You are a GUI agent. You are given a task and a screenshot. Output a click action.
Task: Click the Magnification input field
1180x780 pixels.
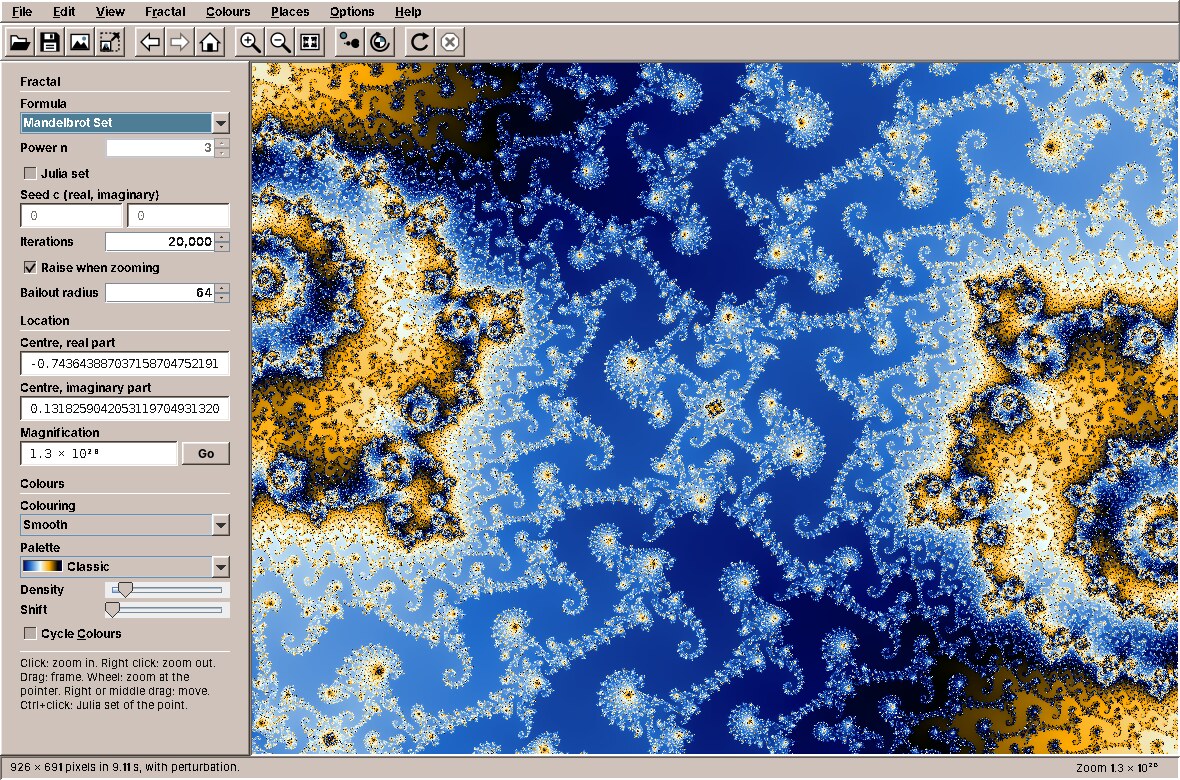[x=99, y=453]
